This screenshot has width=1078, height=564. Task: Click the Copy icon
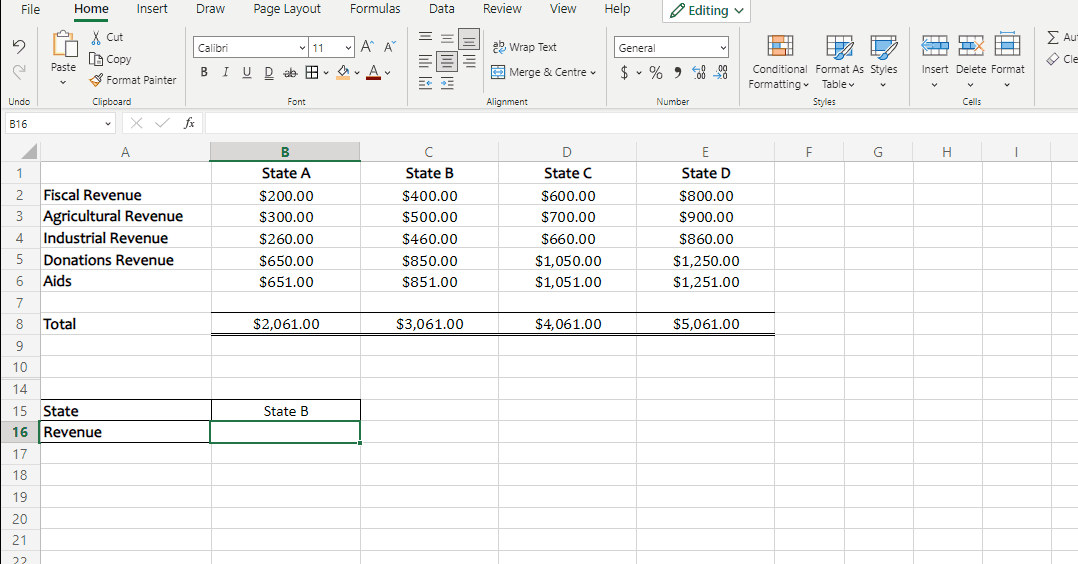click(x=96, y=59)
